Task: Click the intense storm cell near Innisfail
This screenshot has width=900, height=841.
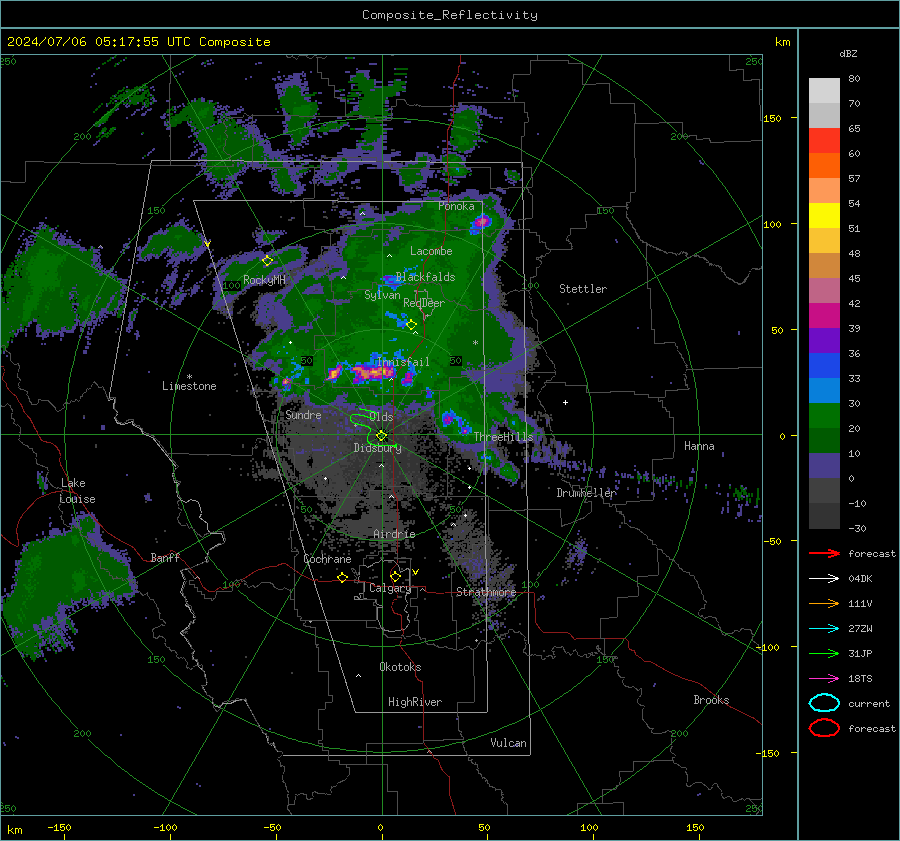Action: pos(372,373)
